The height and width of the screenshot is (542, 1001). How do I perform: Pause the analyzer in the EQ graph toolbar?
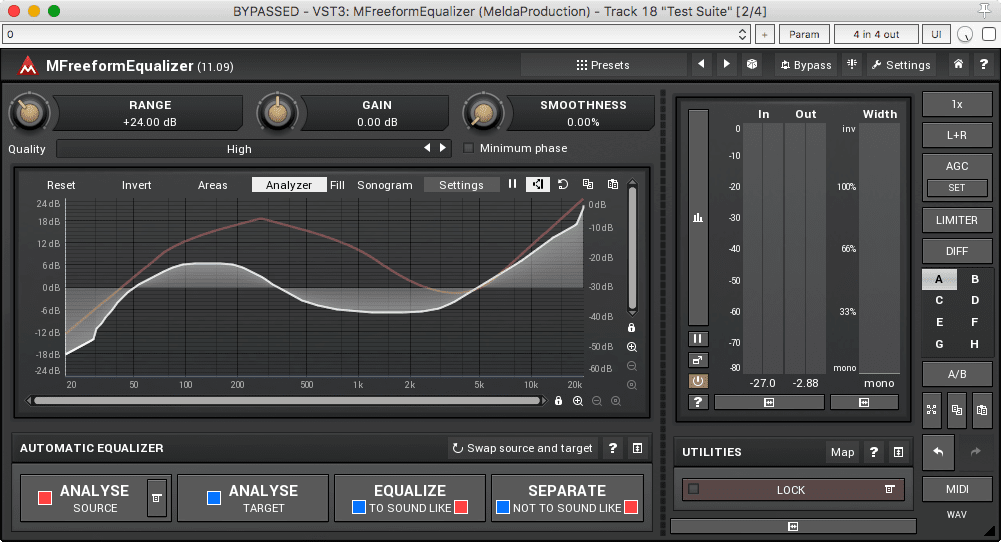pos(512,185)
